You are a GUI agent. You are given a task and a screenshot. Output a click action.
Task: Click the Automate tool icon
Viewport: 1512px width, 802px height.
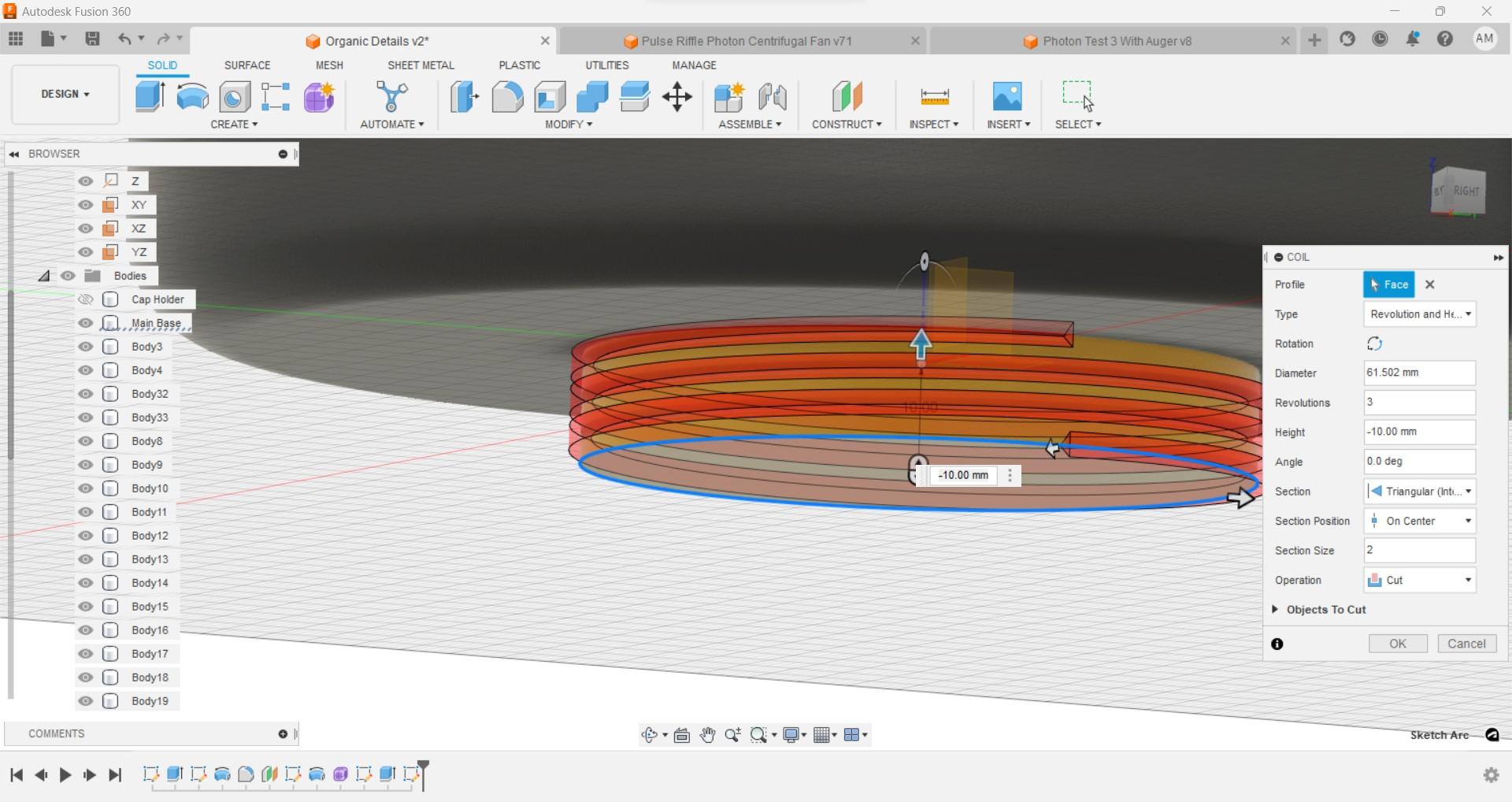coord(391,97)
